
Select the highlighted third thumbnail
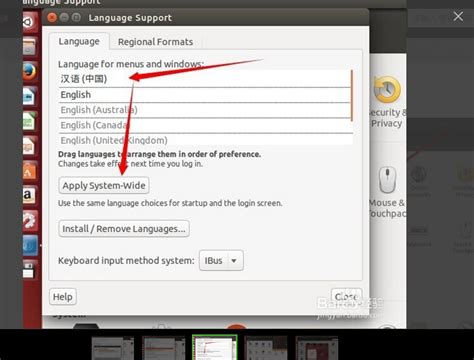(215, 347)
